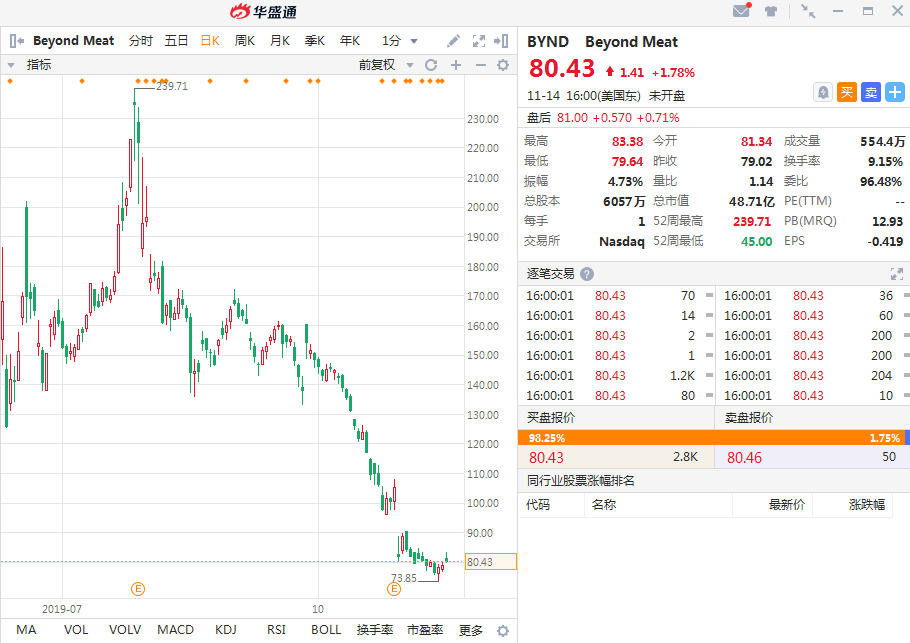Click the trade row with volume 204
Image resolution: width=910 pixels, height=643 pixels.
(815, 375)
